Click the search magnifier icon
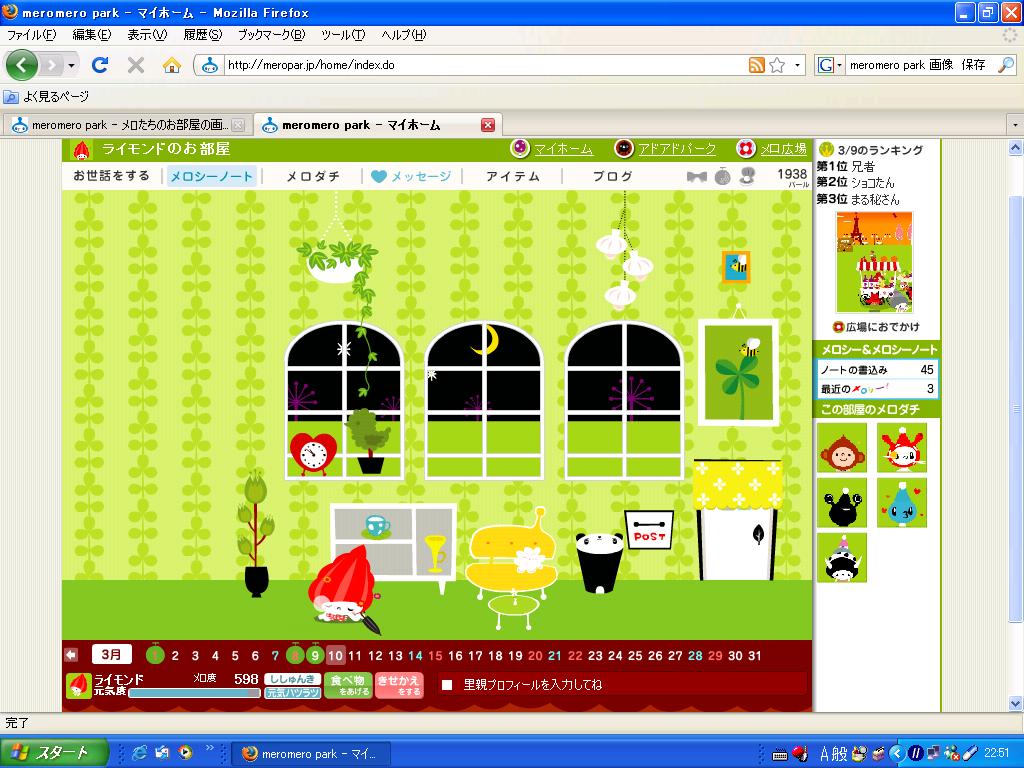1024x768 pixels. coord(1006,65)
